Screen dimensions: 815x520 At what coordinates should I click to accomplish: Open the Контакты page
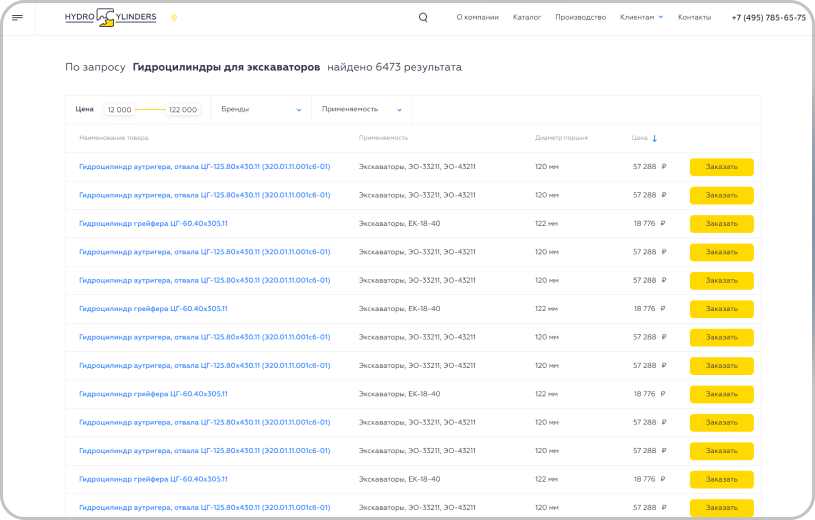click(694, 17)
